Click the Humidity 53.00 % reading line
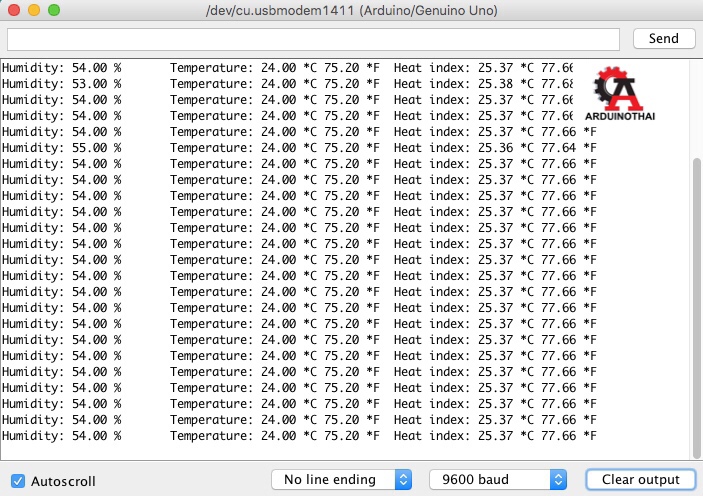 coord(62,84)
